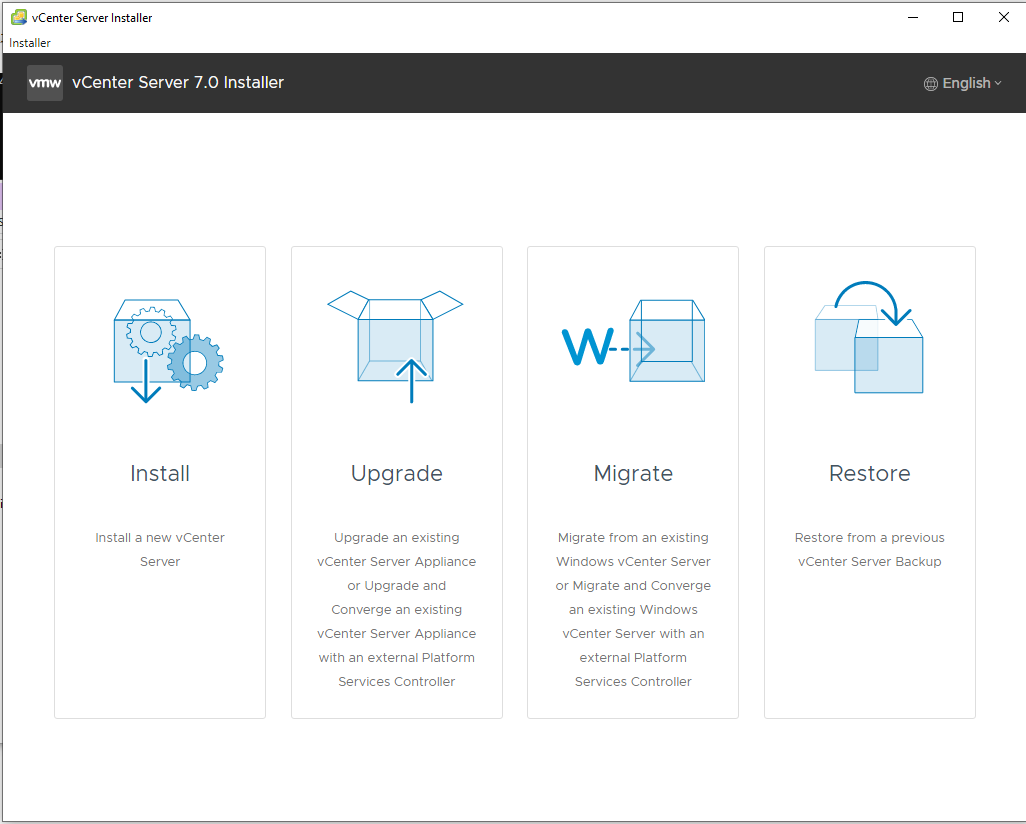Viewport: 1026px width, 824px height.
Task: Open the Installer menu
Action: 29,43
